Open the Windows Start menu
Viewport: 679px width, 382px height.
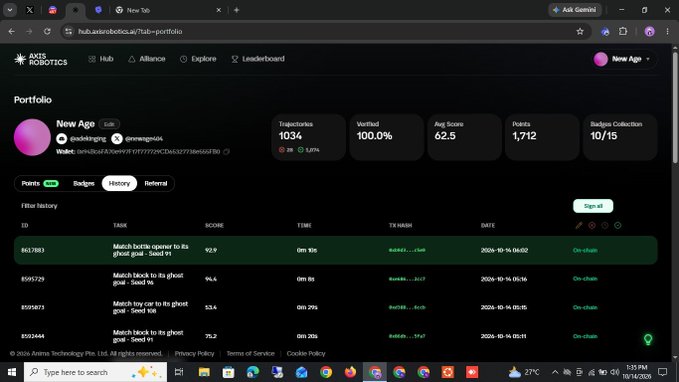pos(12,372)
